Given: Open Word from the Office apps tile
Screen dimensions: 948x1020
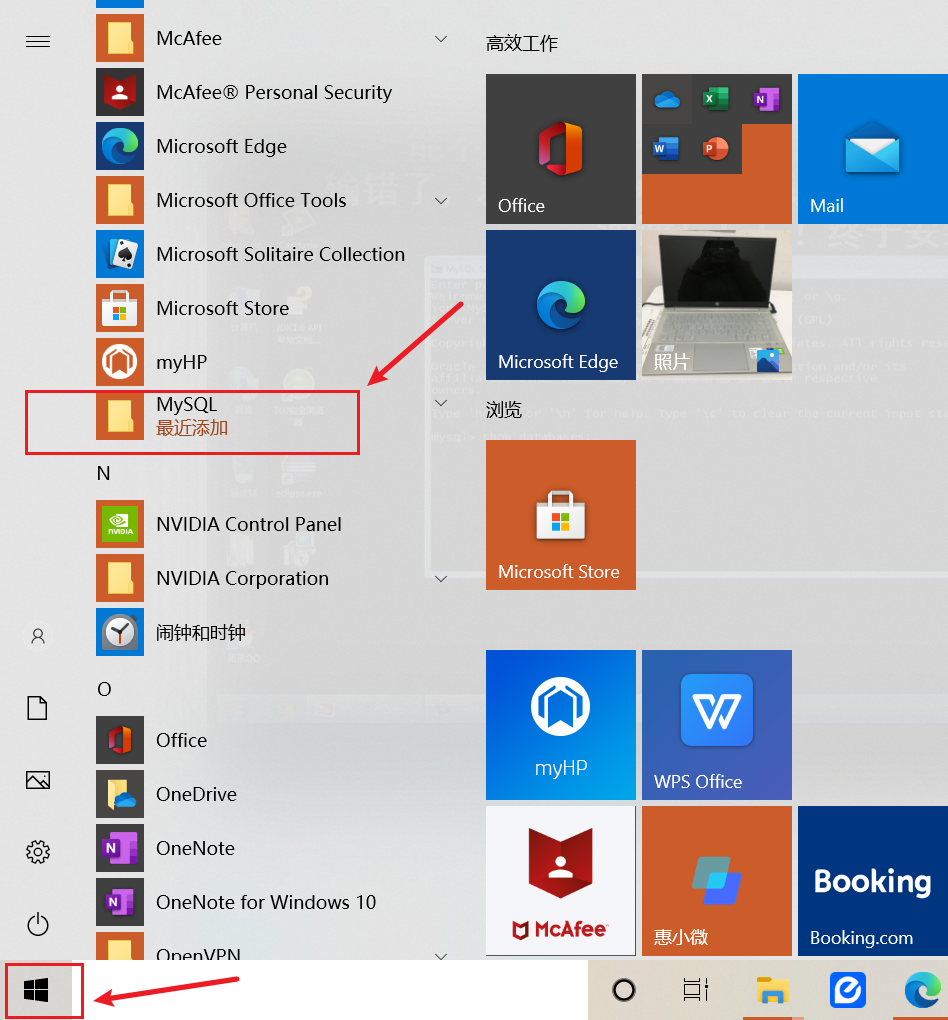Looking at the screenshot, I should pyautogui.click(x=667, y=149).
